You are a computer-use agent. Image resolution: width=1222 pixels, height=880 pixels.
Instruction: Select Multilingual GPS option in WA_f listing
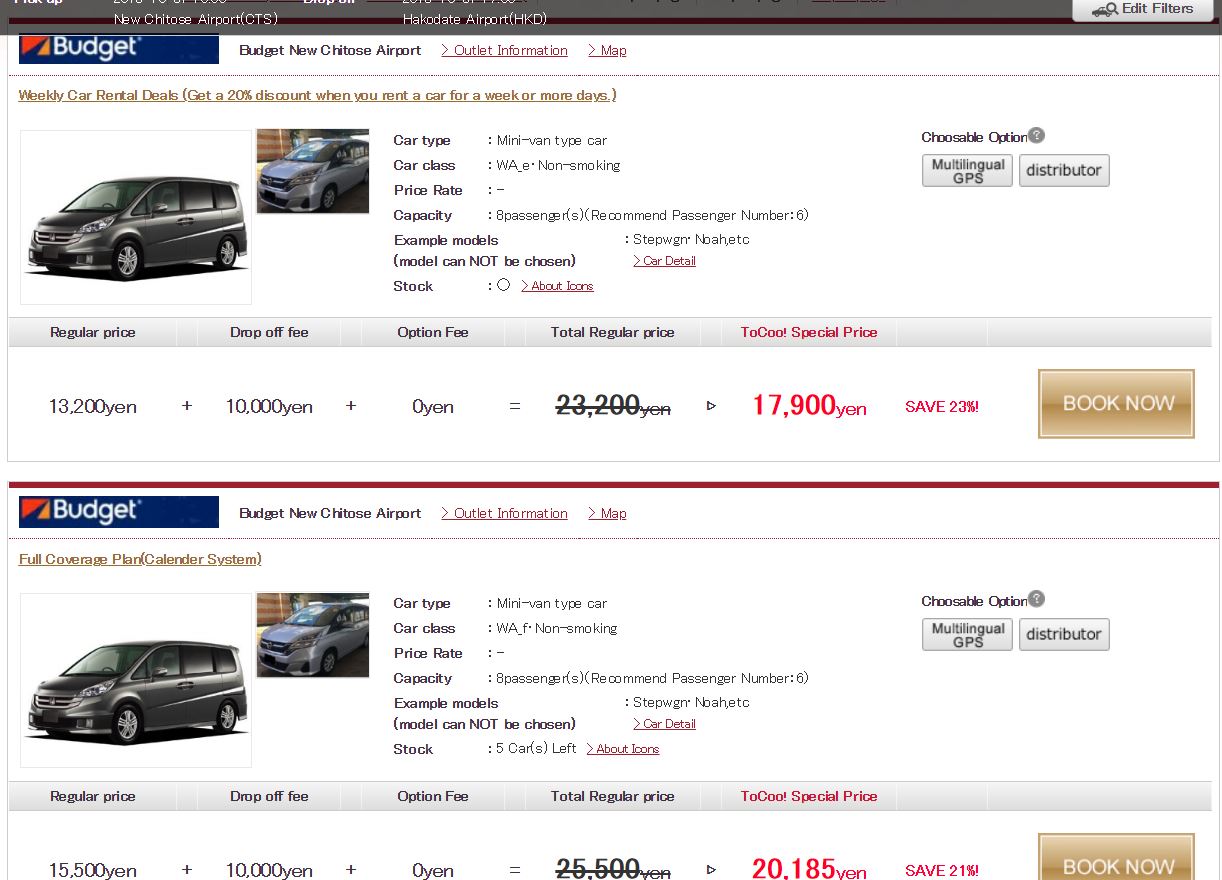967,634
